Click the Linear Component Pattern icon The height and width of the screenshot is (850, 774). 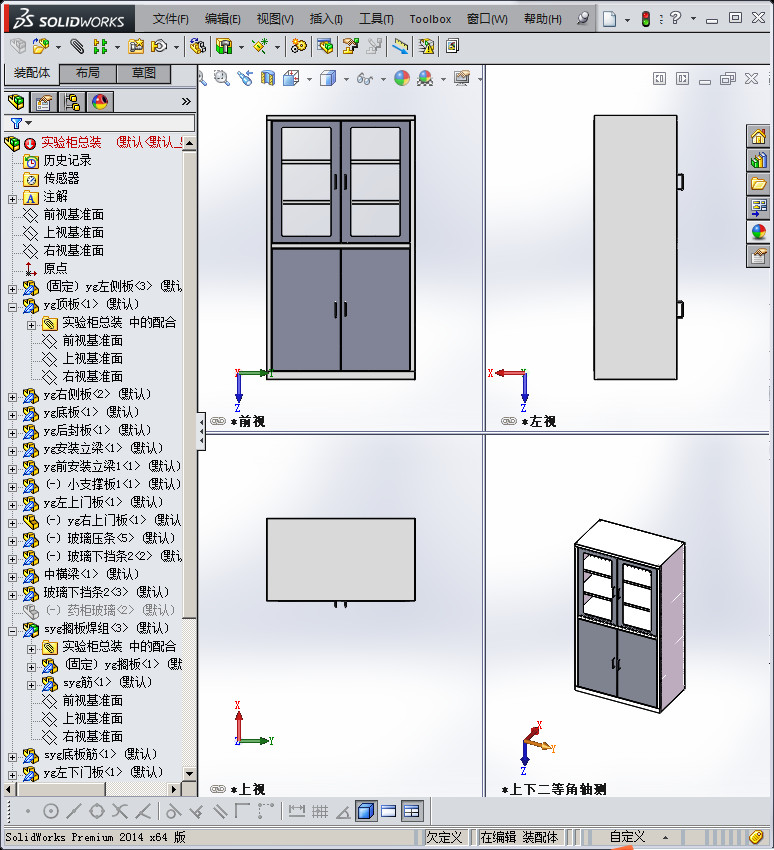click(100, 47)
